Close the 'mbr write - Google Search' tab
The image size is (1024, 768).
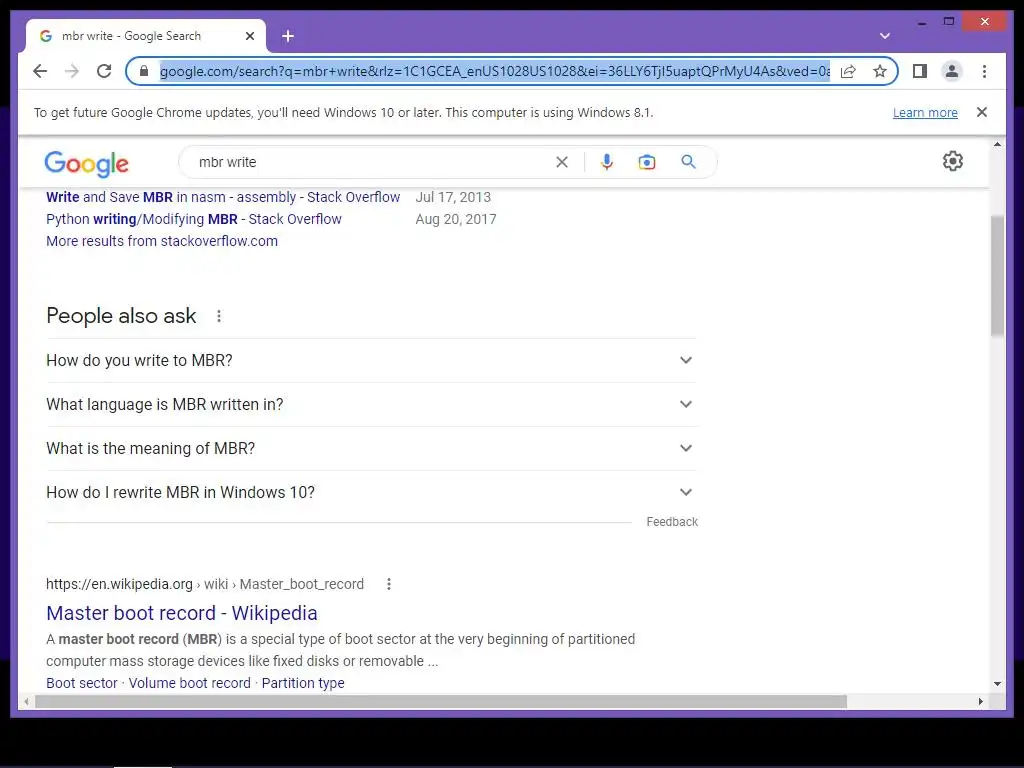pyautogui.click(x=249, y=36)
